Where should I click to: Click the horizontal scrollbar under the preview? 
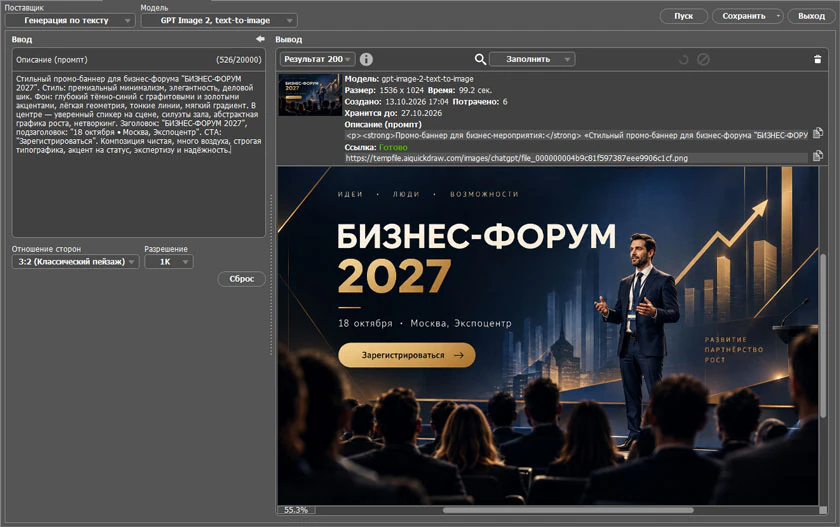coord(568,510)
